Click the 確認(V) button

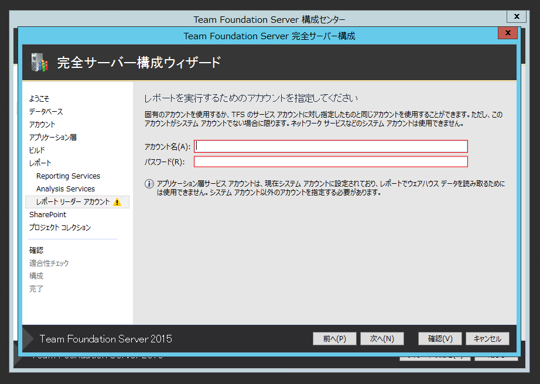(440, 339)
